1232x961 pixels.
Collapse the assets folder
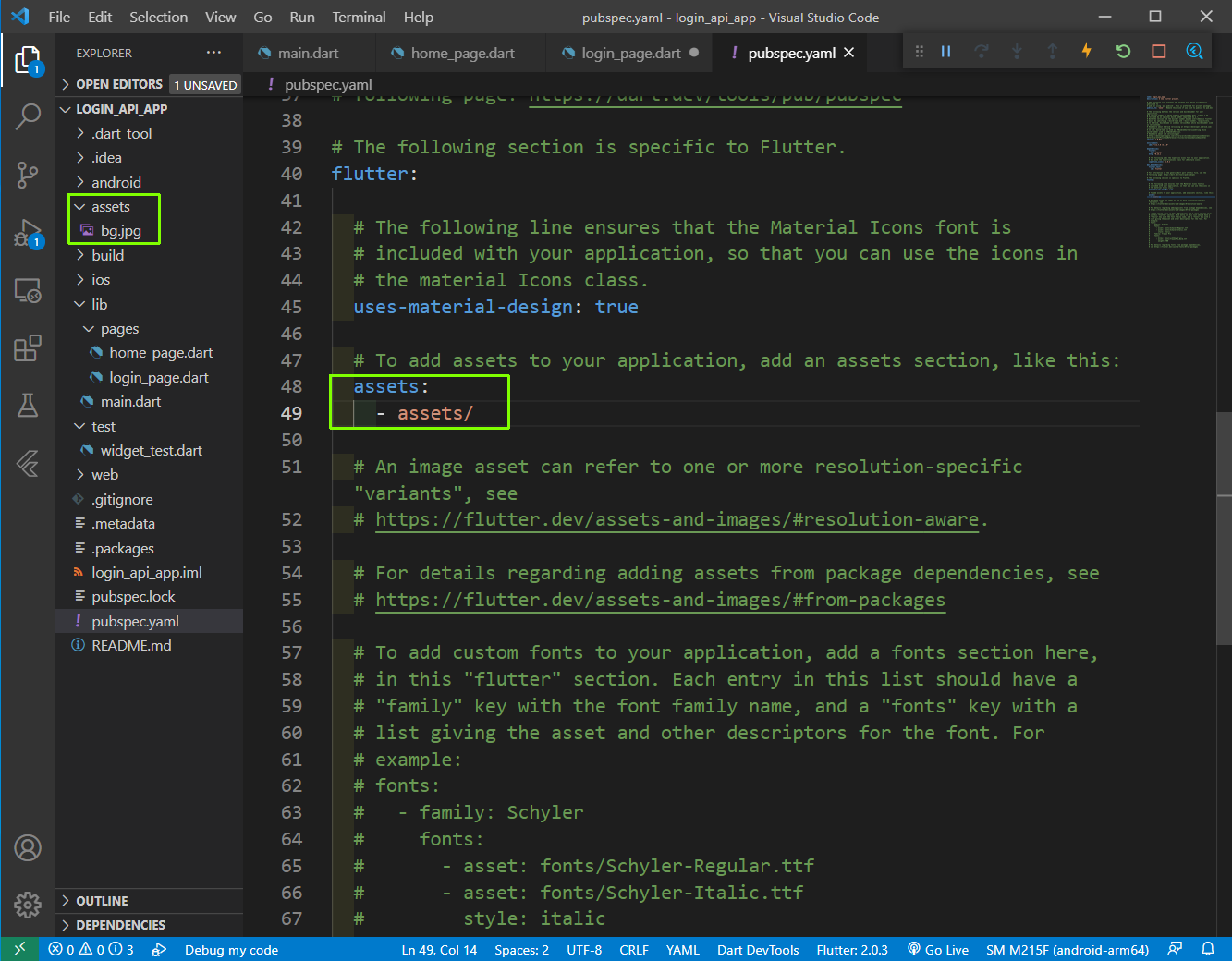(x=110, y=207)
